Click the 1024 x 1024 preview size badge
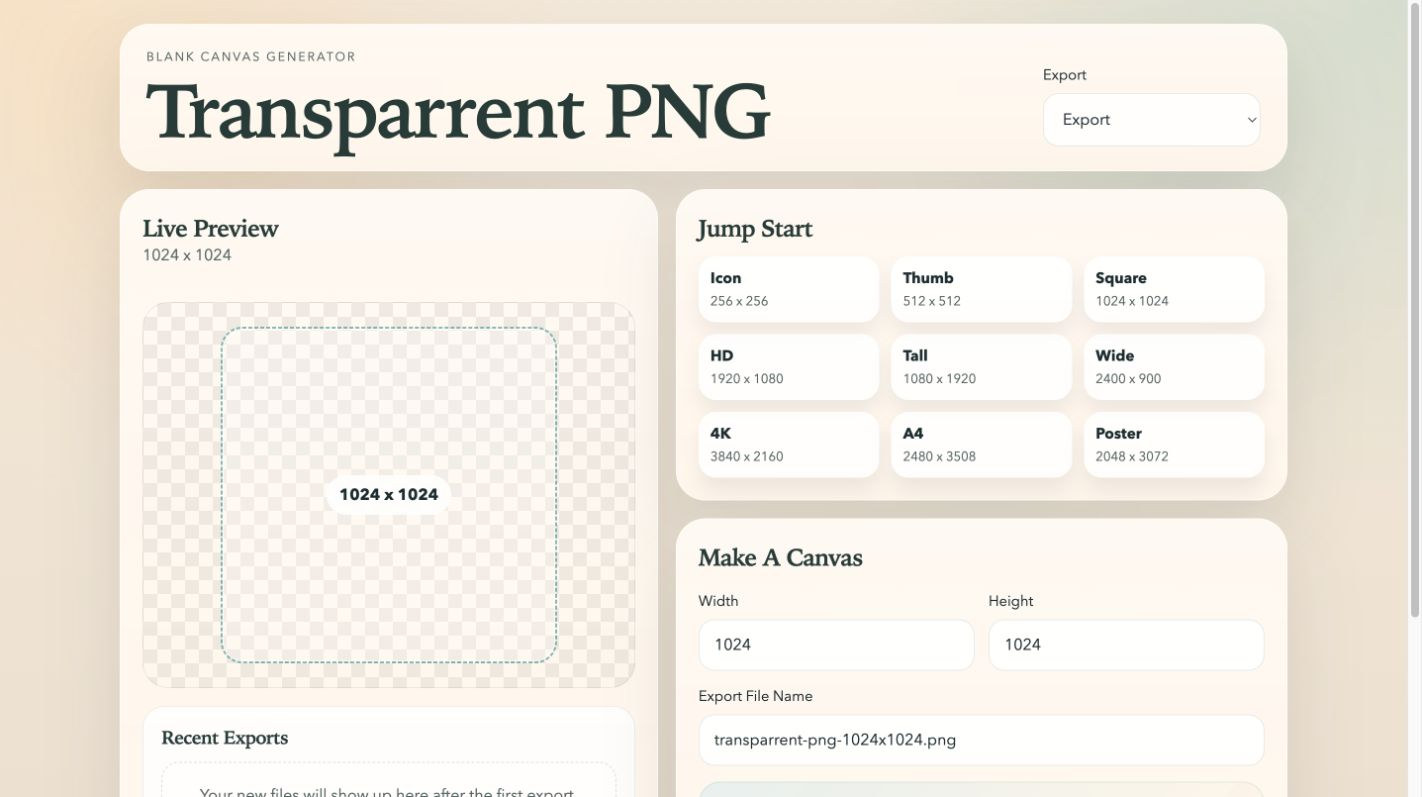1422x797 pixels. (x=389, y=494)
